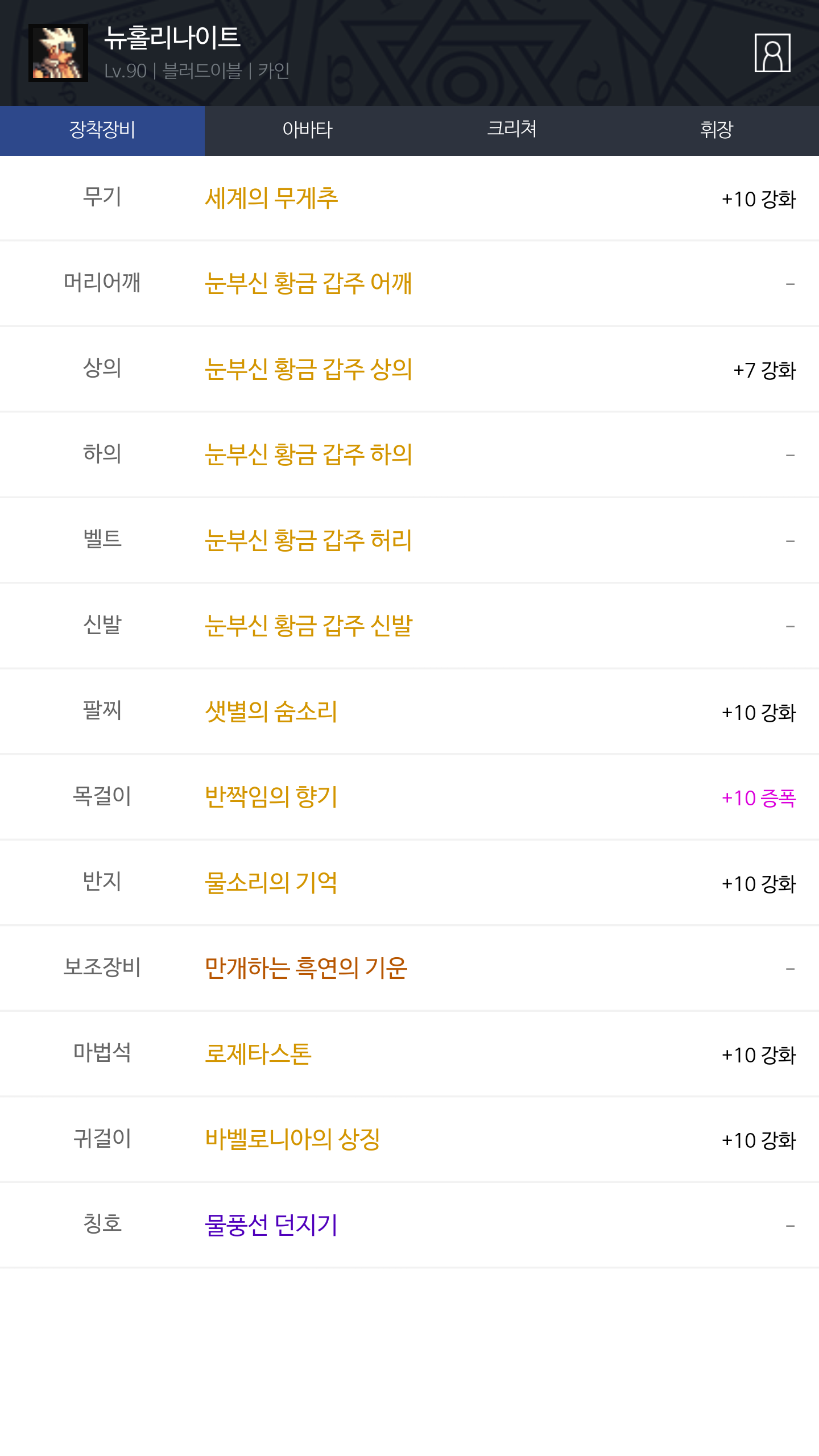819x1456 pixels.
Task: Go to the 휘장 tab
Action: [717, 130]
